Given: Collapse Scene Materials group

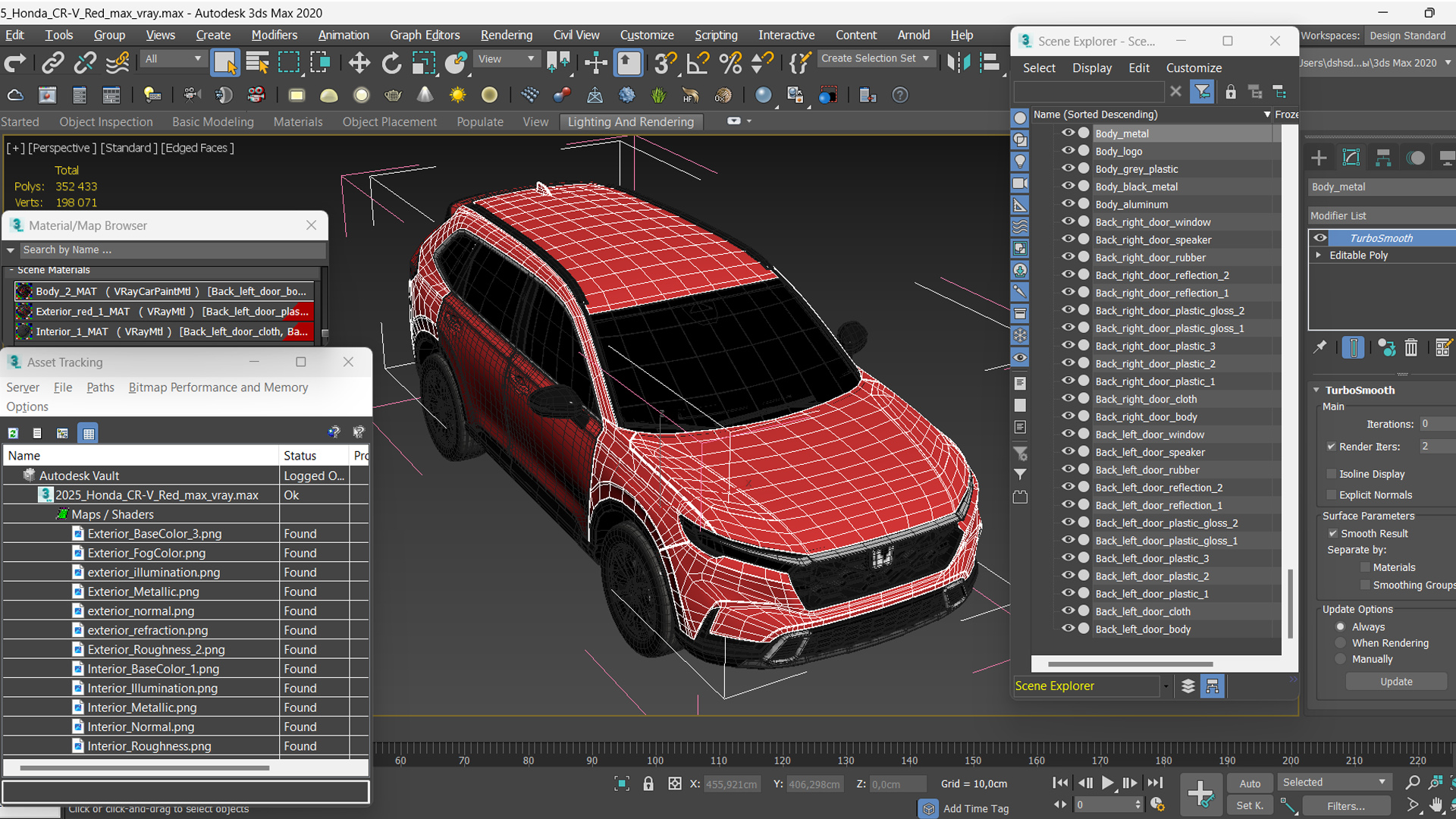Looking at the screenshot, I should (x=11, y=270).
